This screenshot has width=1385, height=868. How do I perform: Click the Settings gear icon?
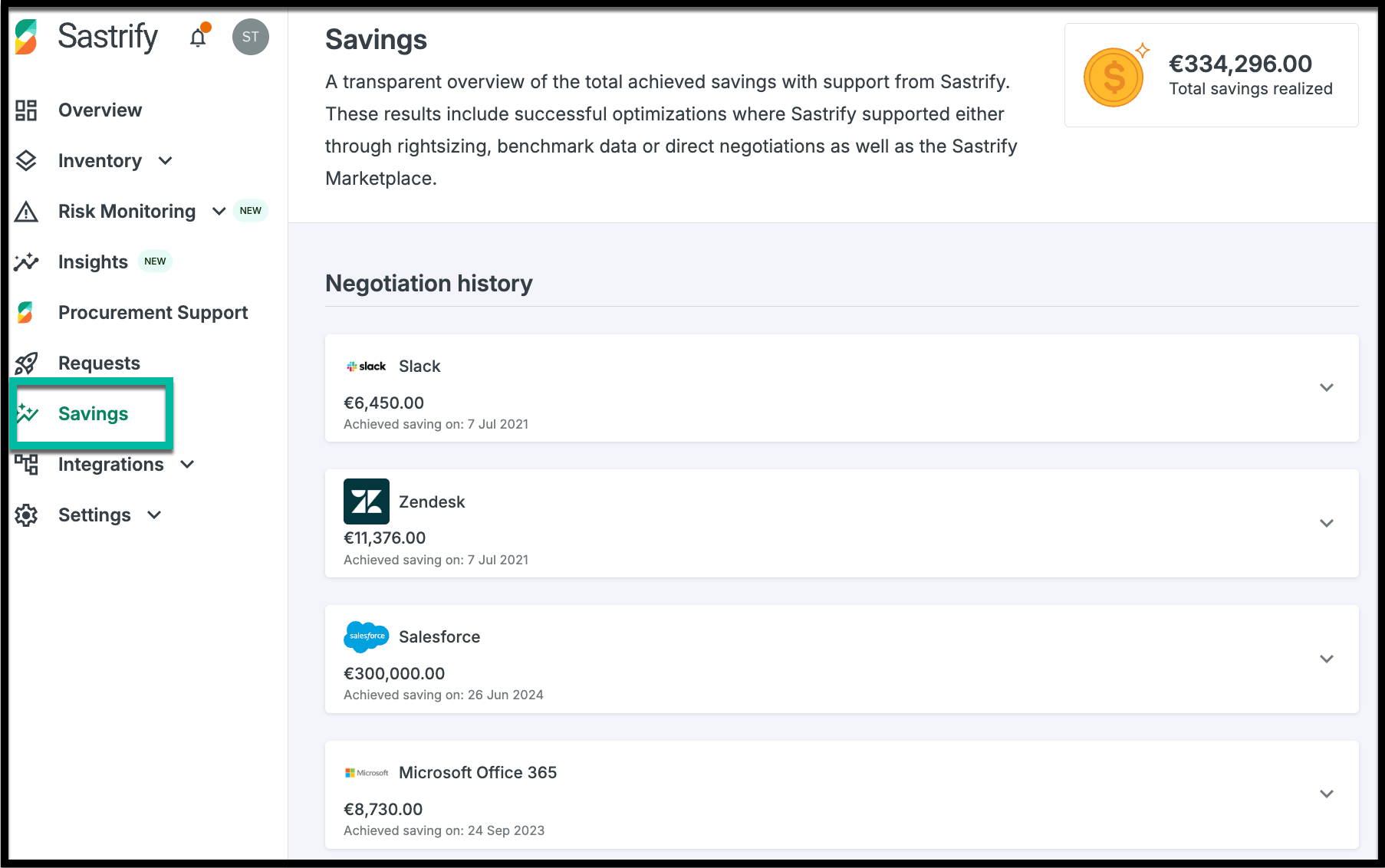26,515
